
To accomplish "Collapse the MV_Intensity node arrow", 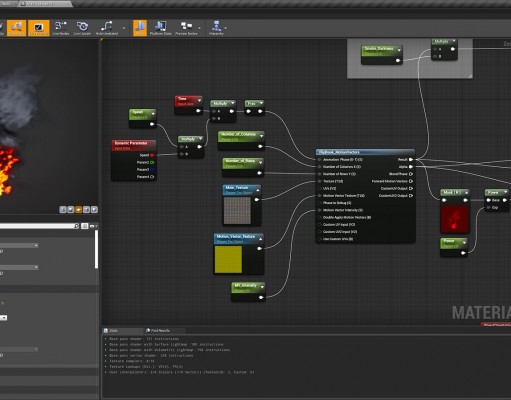I will 262,287.
